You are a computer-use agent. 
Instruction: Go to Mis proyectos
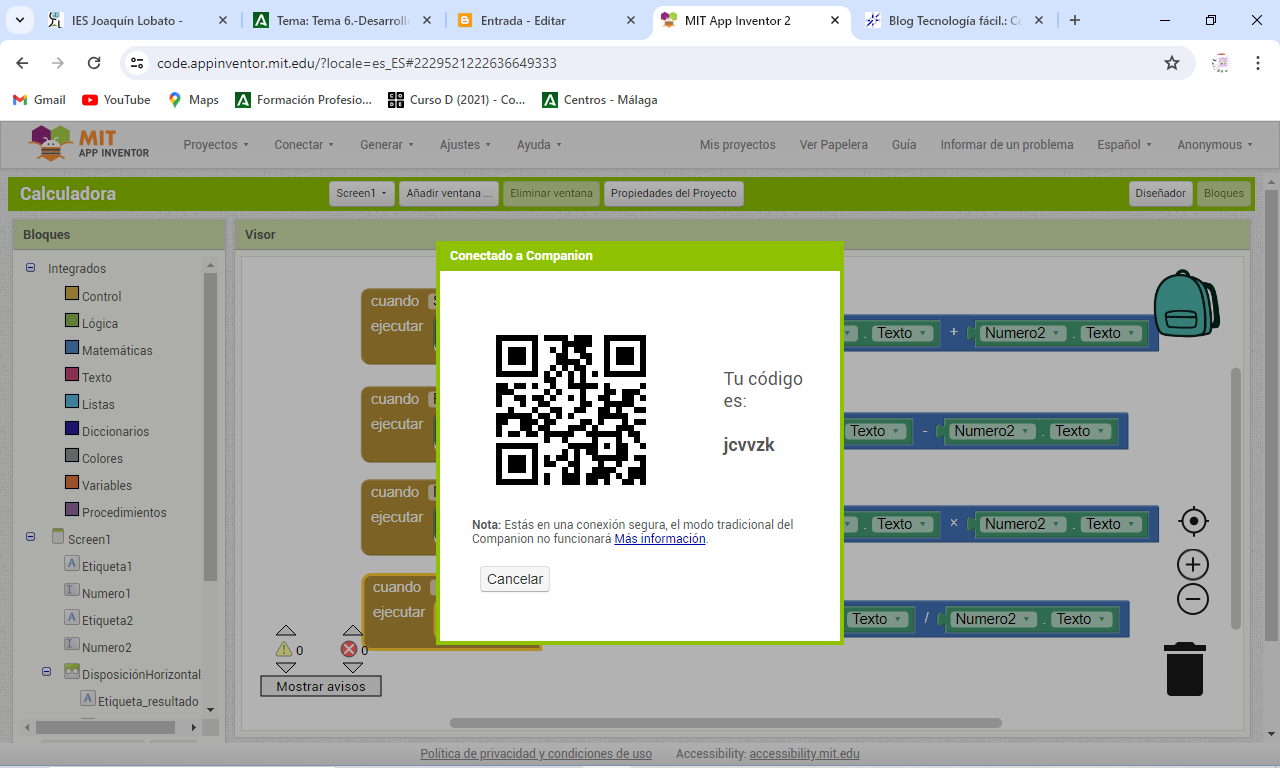point(738,144)
